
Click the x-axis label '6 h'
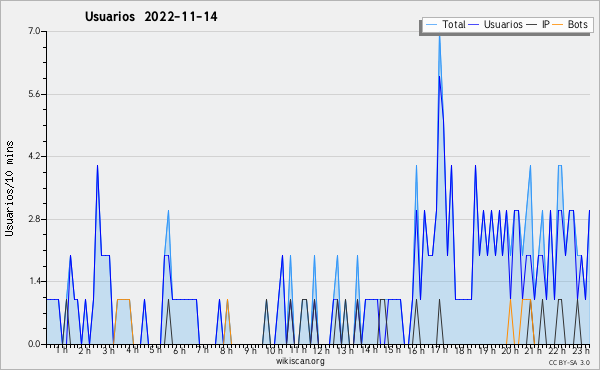[179, 350]
